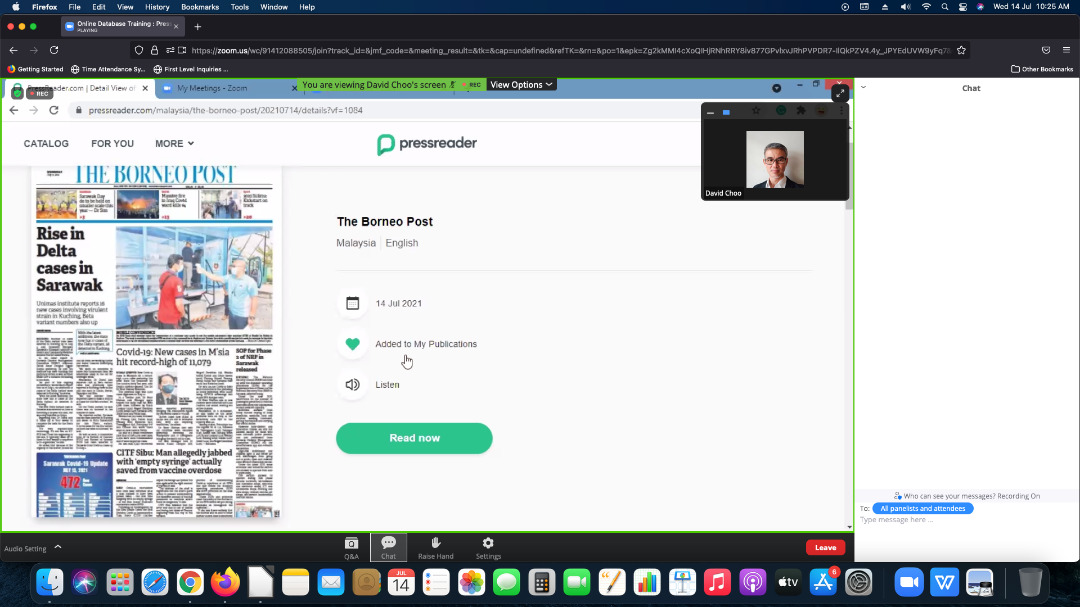This screenshot has height=607, width=1080.
Task: Open Control Center in menu bar
Action: (963, 7)
